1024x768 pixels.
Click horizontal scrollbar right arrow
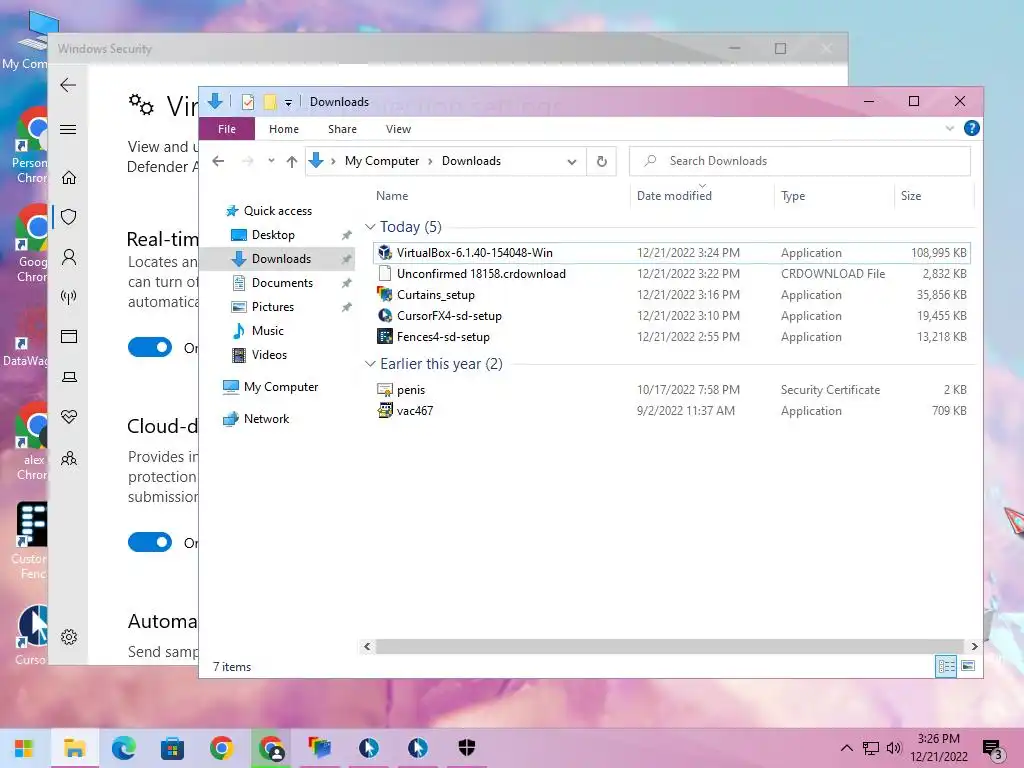(x=974, y=647)
